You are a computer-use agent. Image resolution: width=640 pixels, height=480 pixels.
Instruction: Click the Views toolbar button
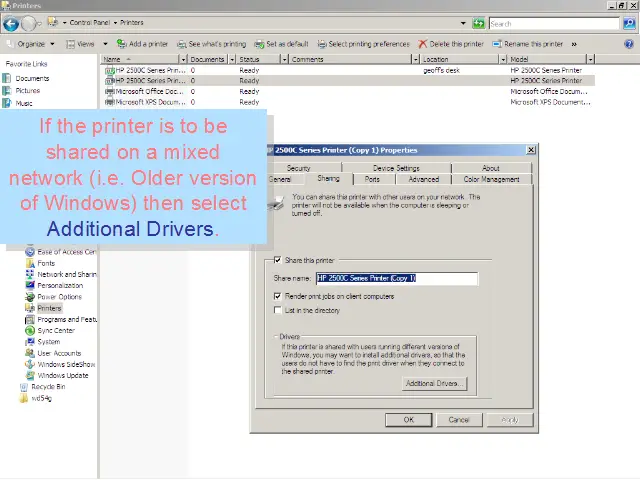click(x=81, y=44)
